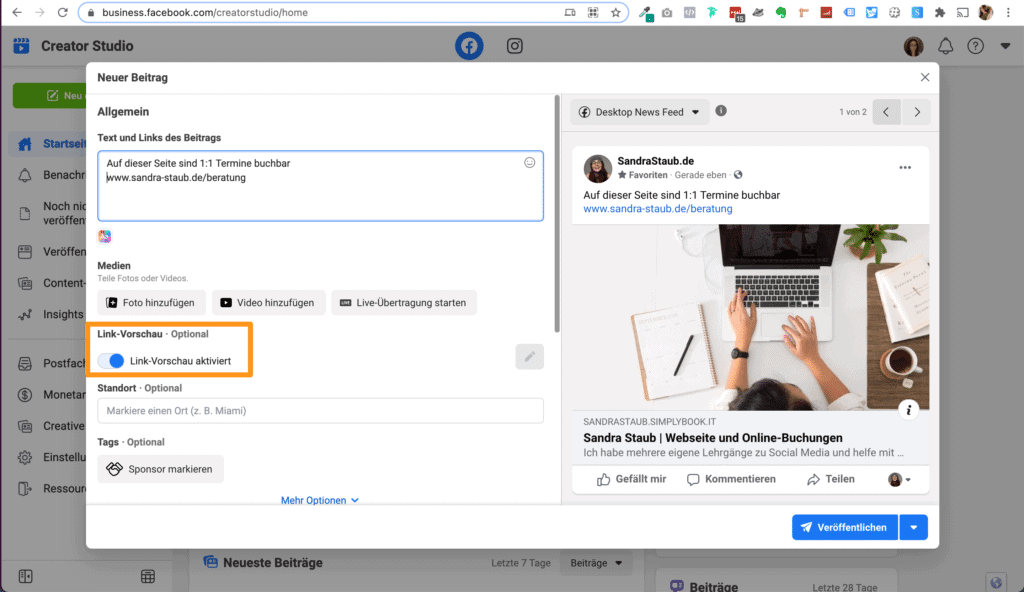Click the dialog's vertical scrollbar
This screenshot has width=1024, height=592.
(x=557, y=214)
